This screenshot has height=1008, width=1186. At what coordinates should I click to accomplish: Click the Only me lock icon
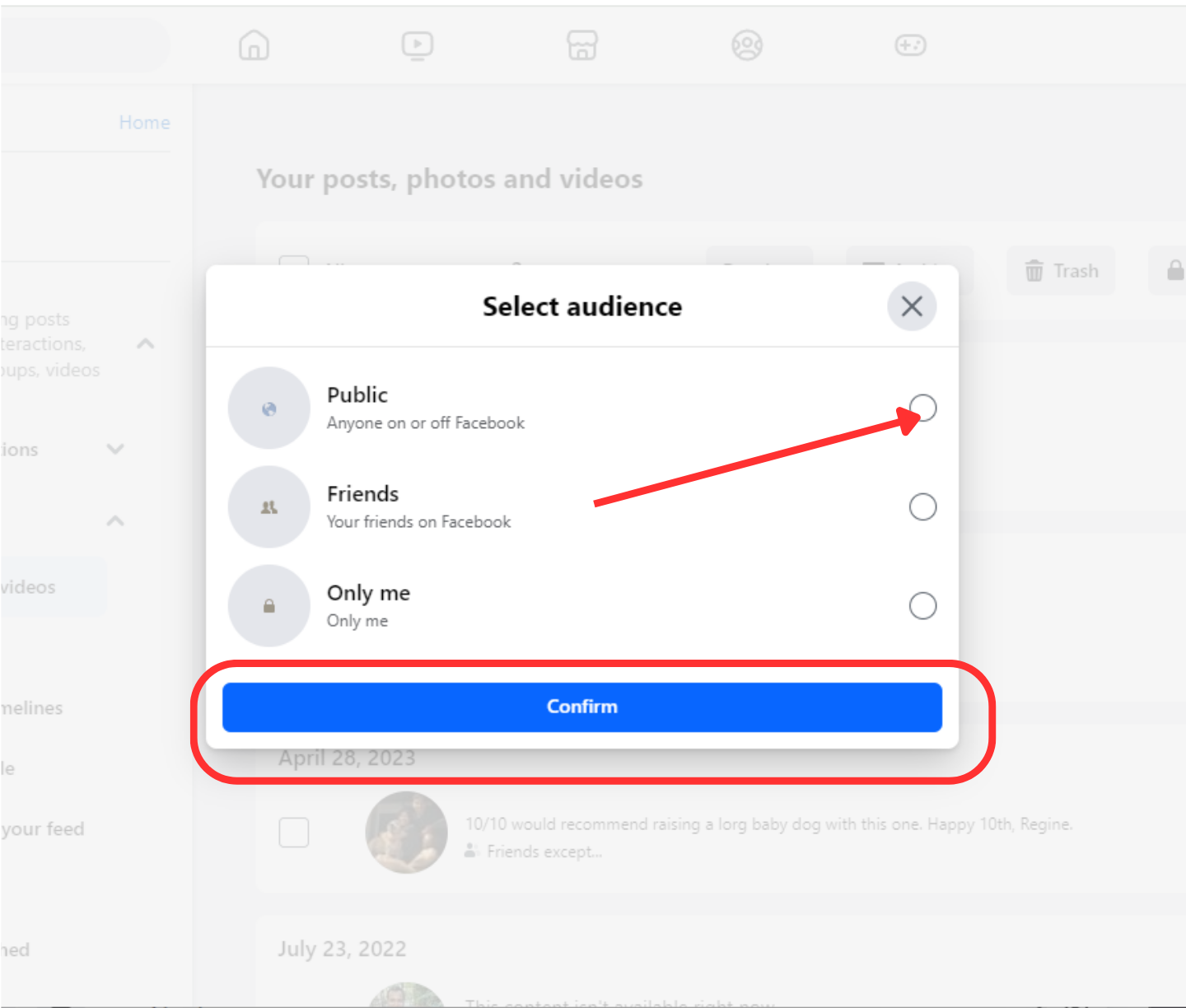269,606
